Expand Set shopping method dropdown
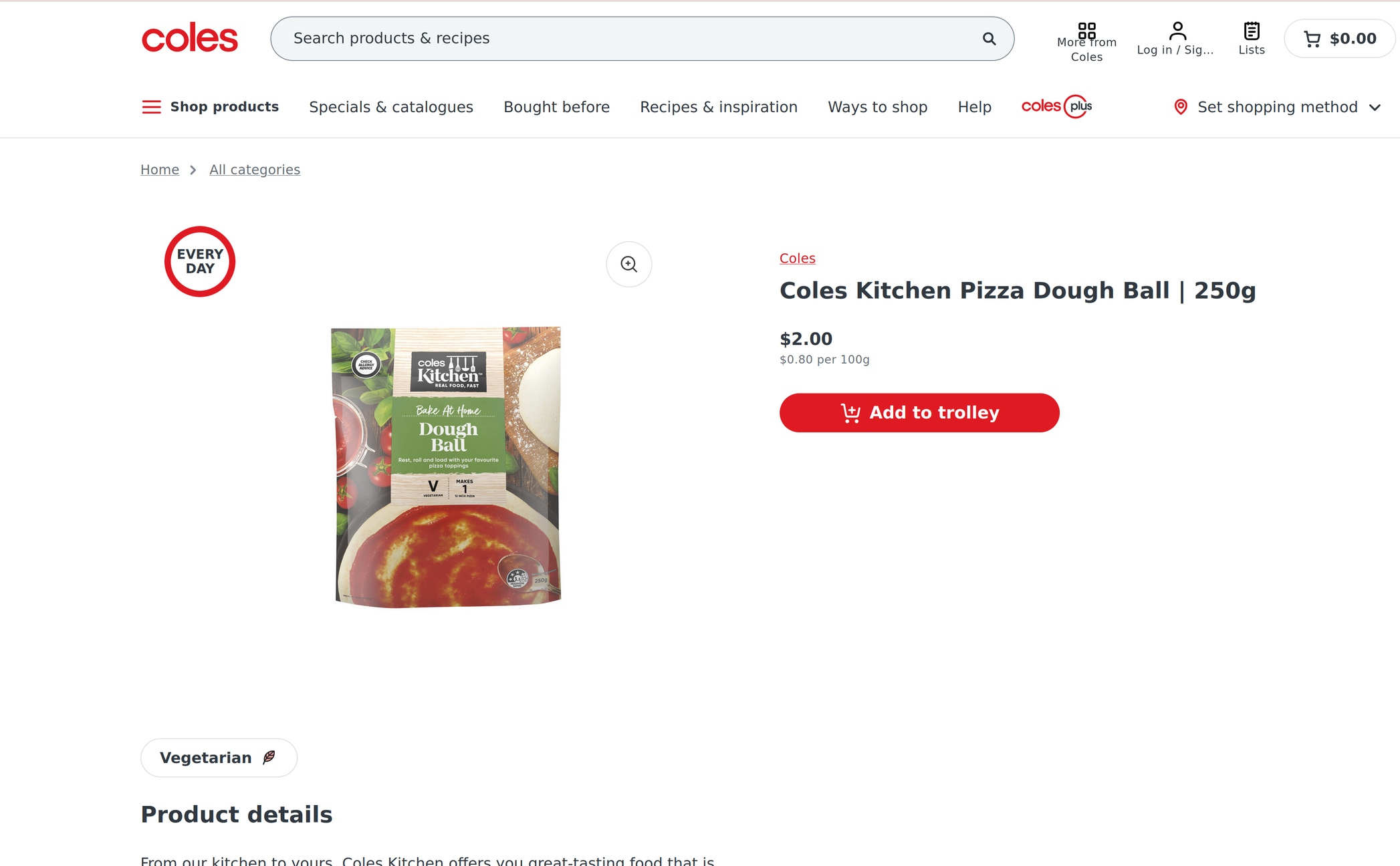Image resolution: width=1400 pixels, height=866 pixels. pyautogui.click(x=1277, y=107)
